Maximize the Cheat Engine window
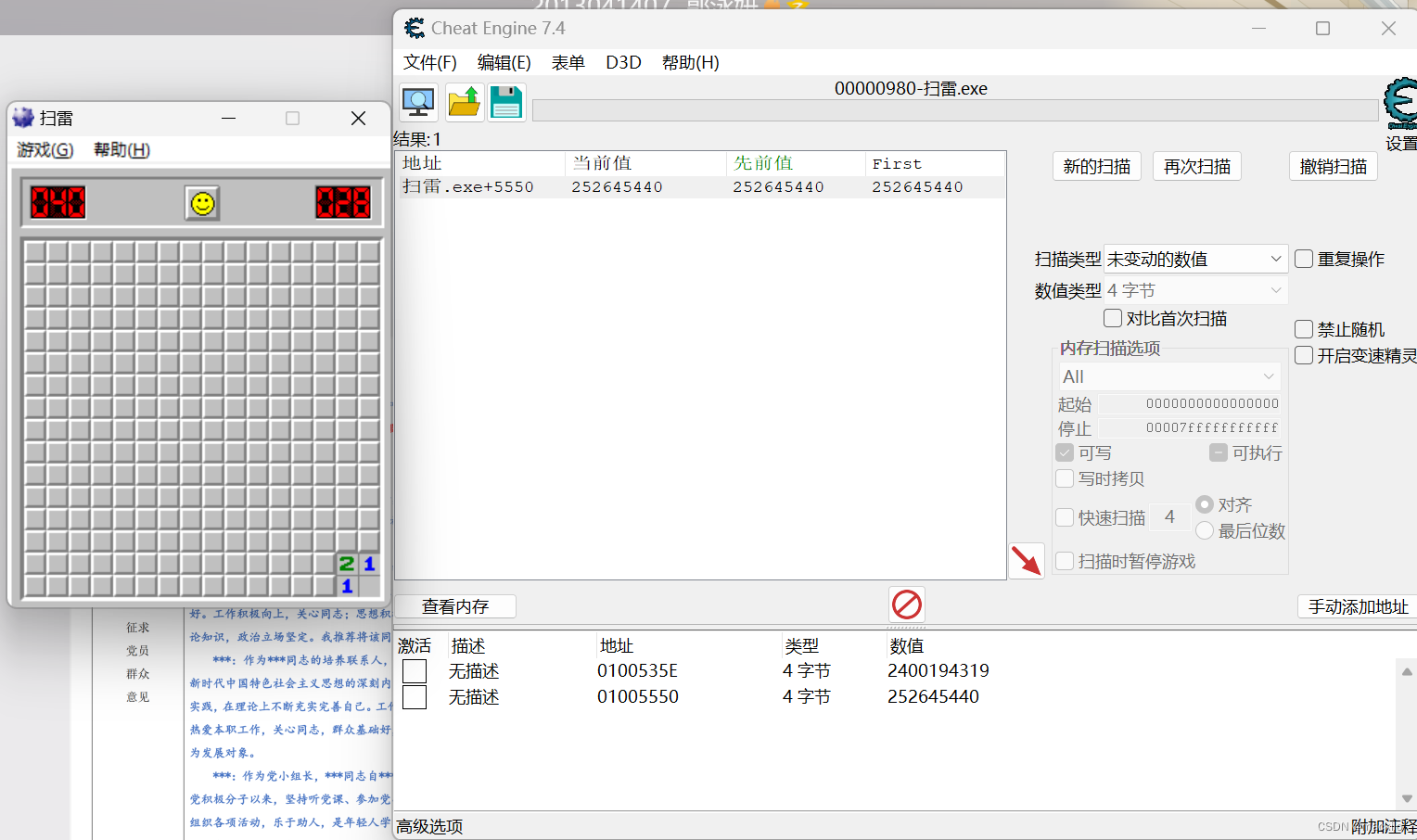The height and width of the screenshot is (840, 1417). [x=1323, y=29]
